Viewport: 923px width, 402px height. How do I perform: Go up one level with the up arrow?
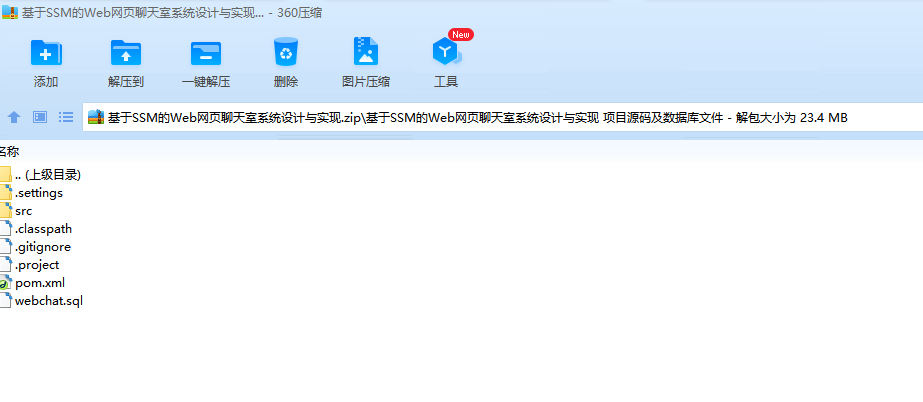[14, 117]
